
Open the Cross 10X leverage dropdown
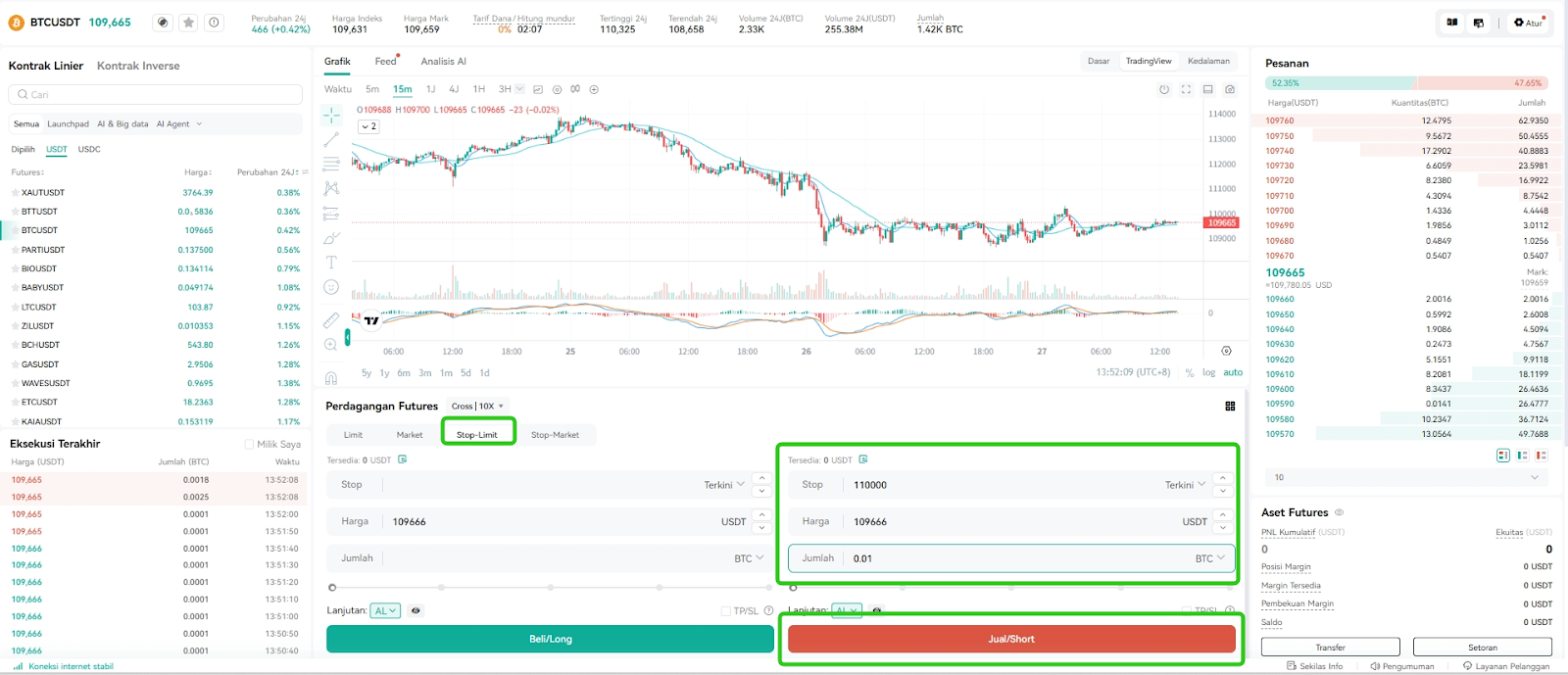pyautogui.click(x=477, y=406)
